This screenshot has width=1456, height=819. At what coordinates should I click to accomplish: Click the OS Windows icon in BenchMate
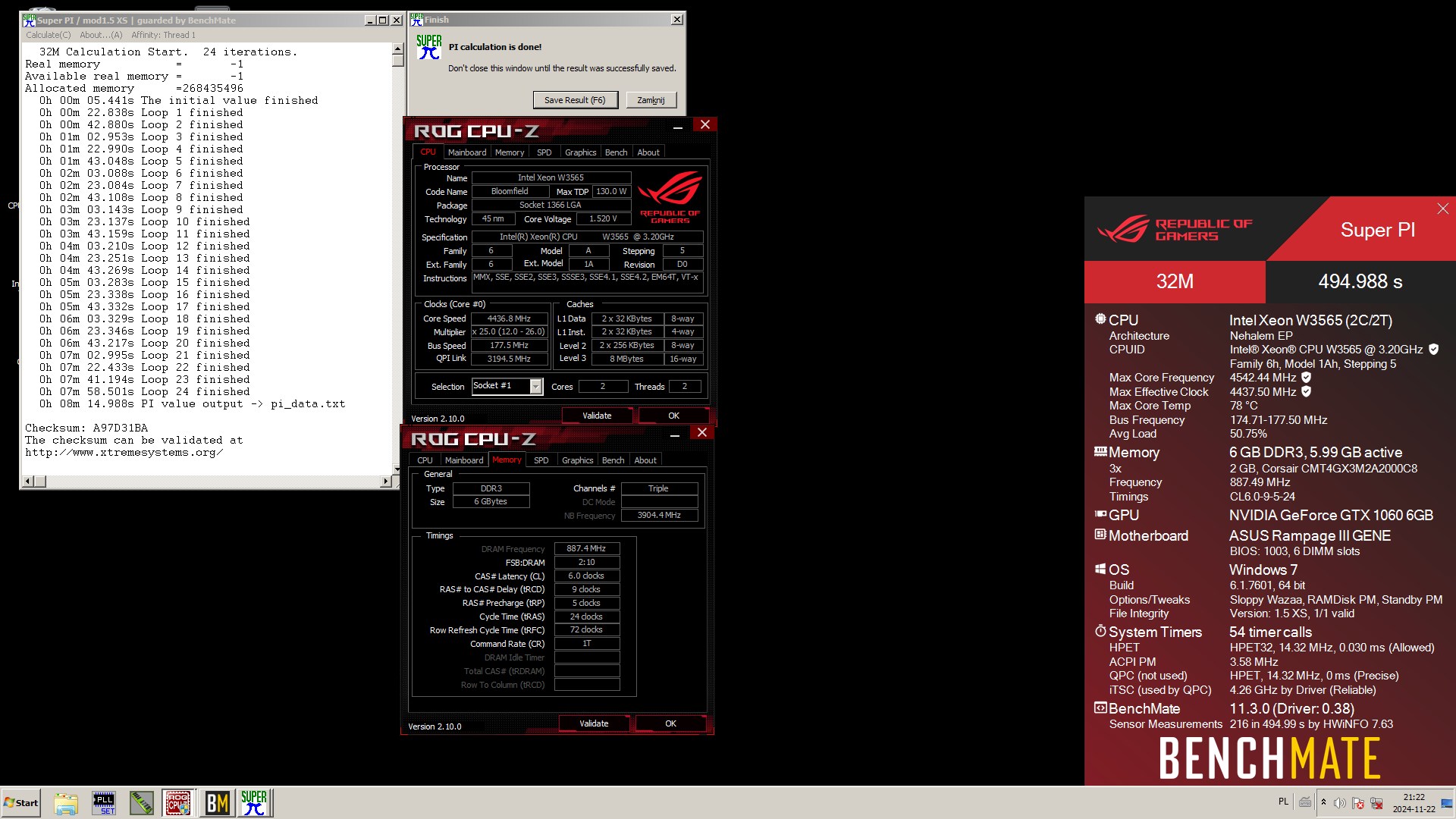click(1100, 569)
